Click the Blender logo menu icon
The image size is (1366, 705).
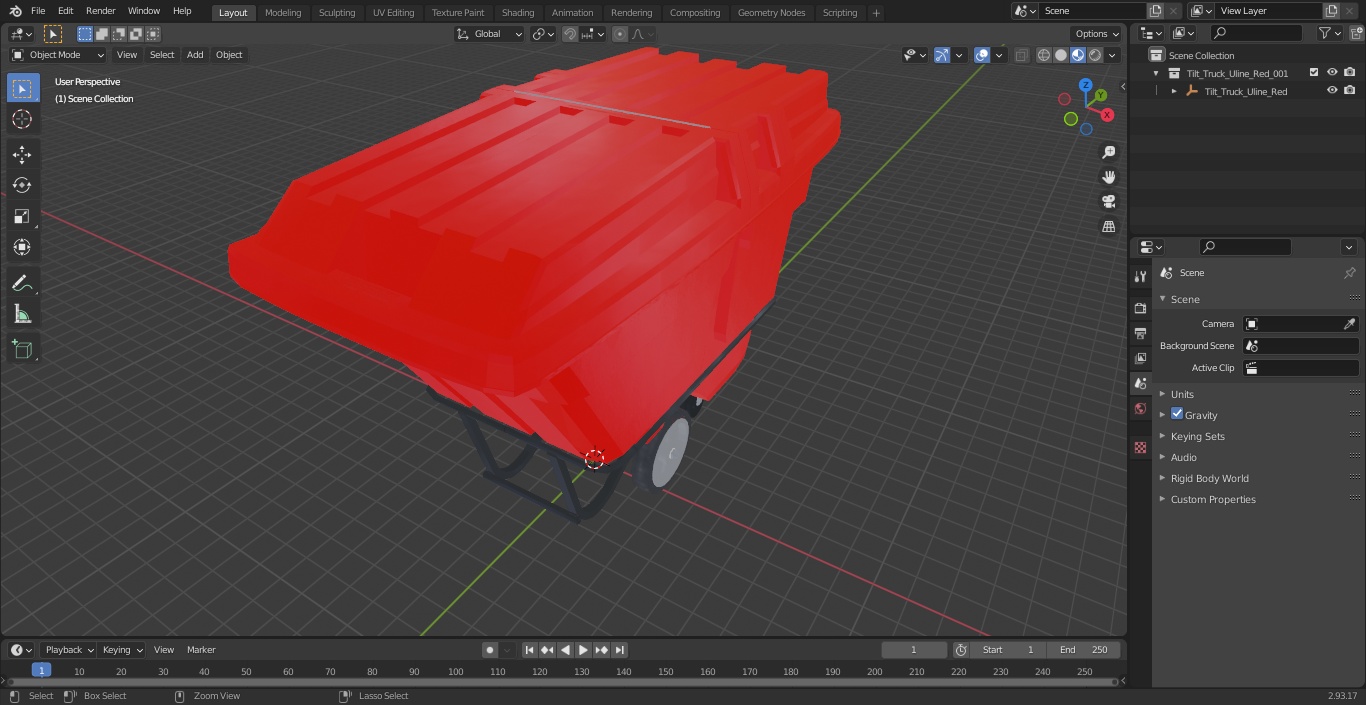(x=15, y=11)
